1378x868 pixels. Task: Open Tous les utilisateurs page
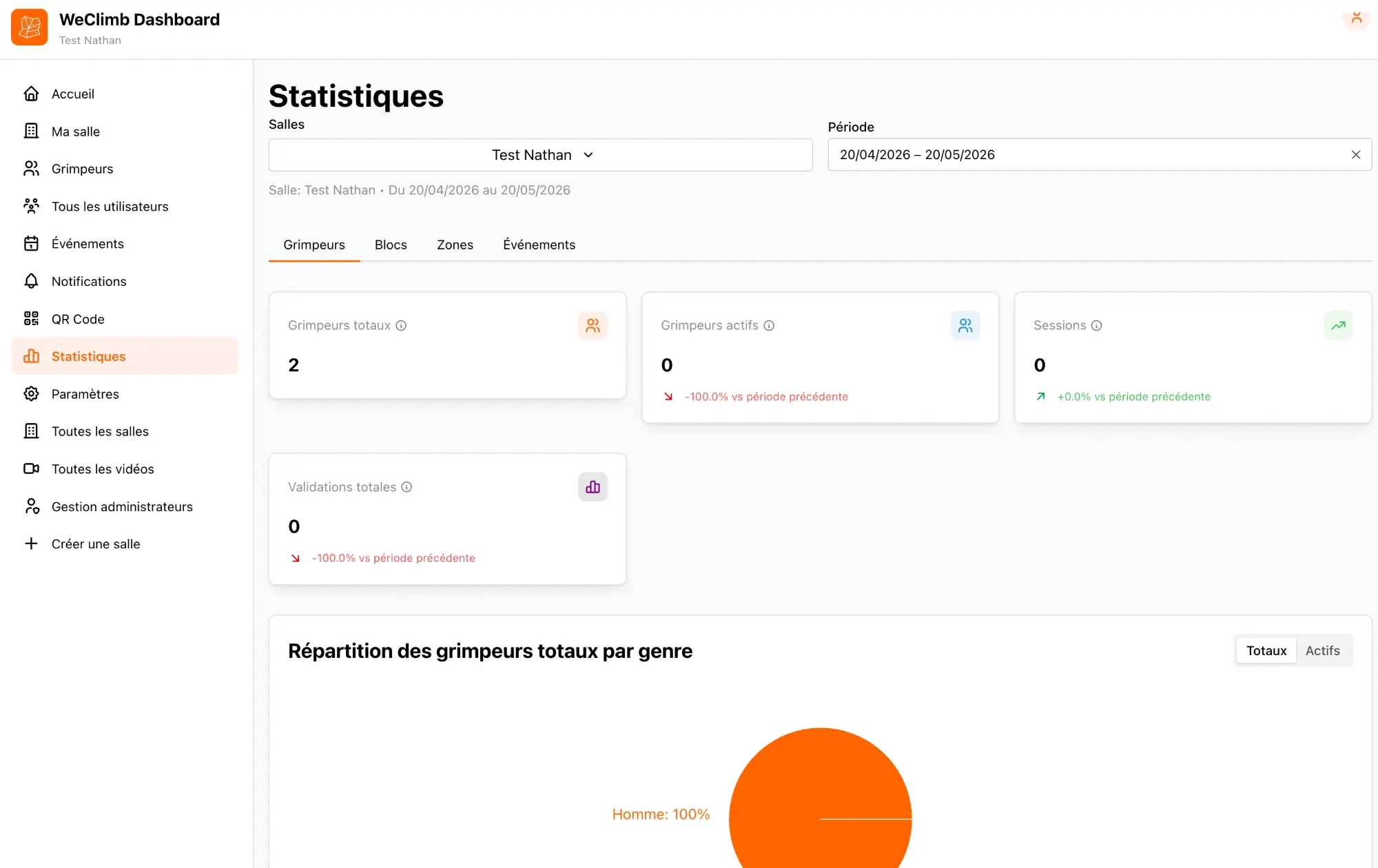124,206
